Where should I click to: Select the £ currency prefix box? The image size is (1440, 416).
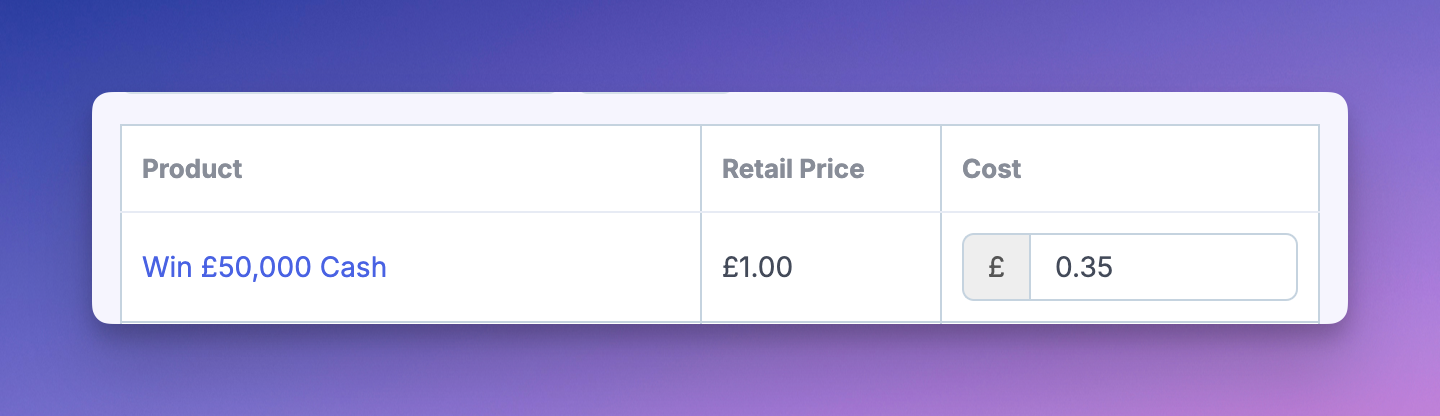[x=996, y=267]
